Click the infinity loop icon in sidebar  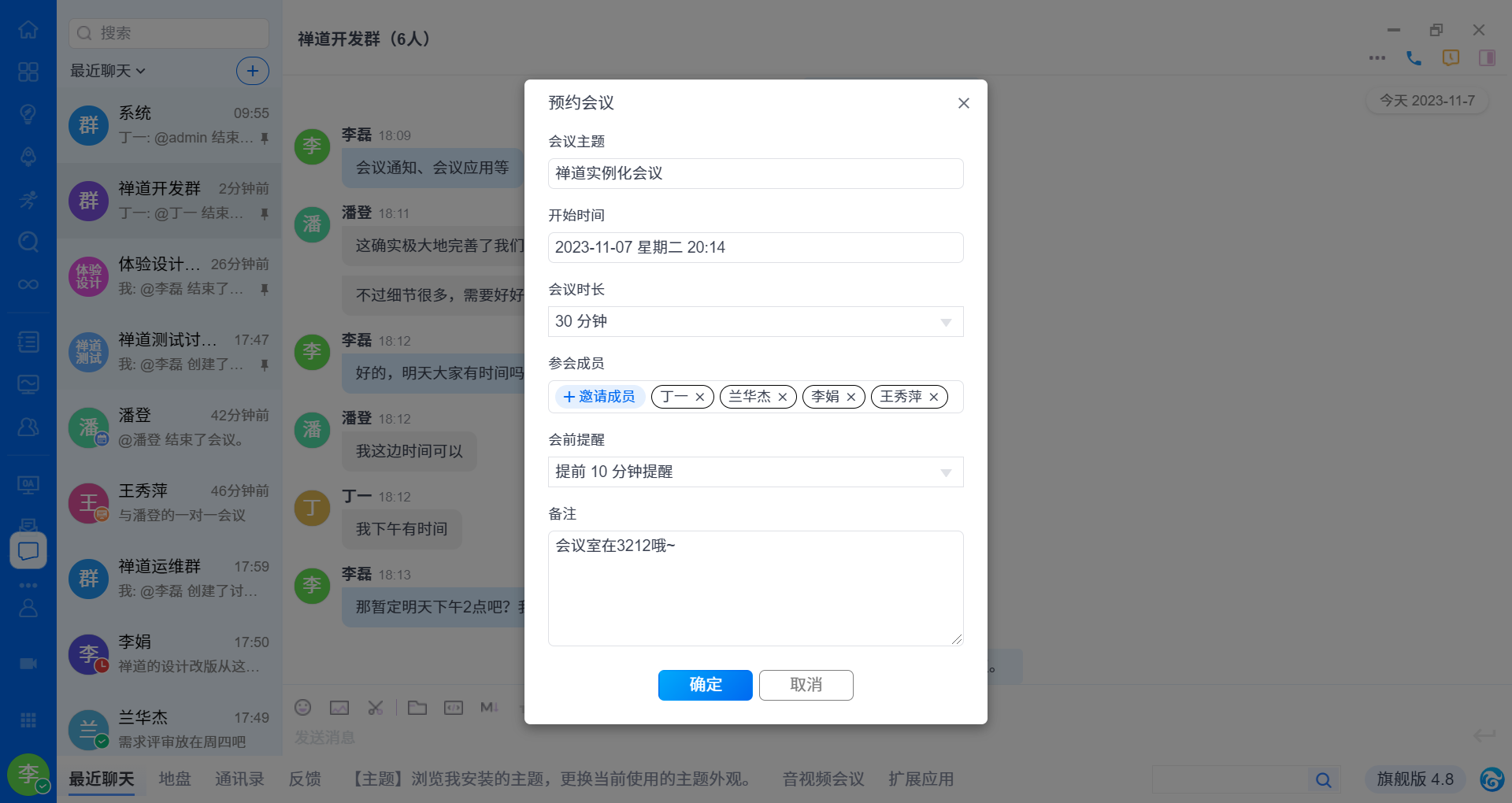[28, 284]
